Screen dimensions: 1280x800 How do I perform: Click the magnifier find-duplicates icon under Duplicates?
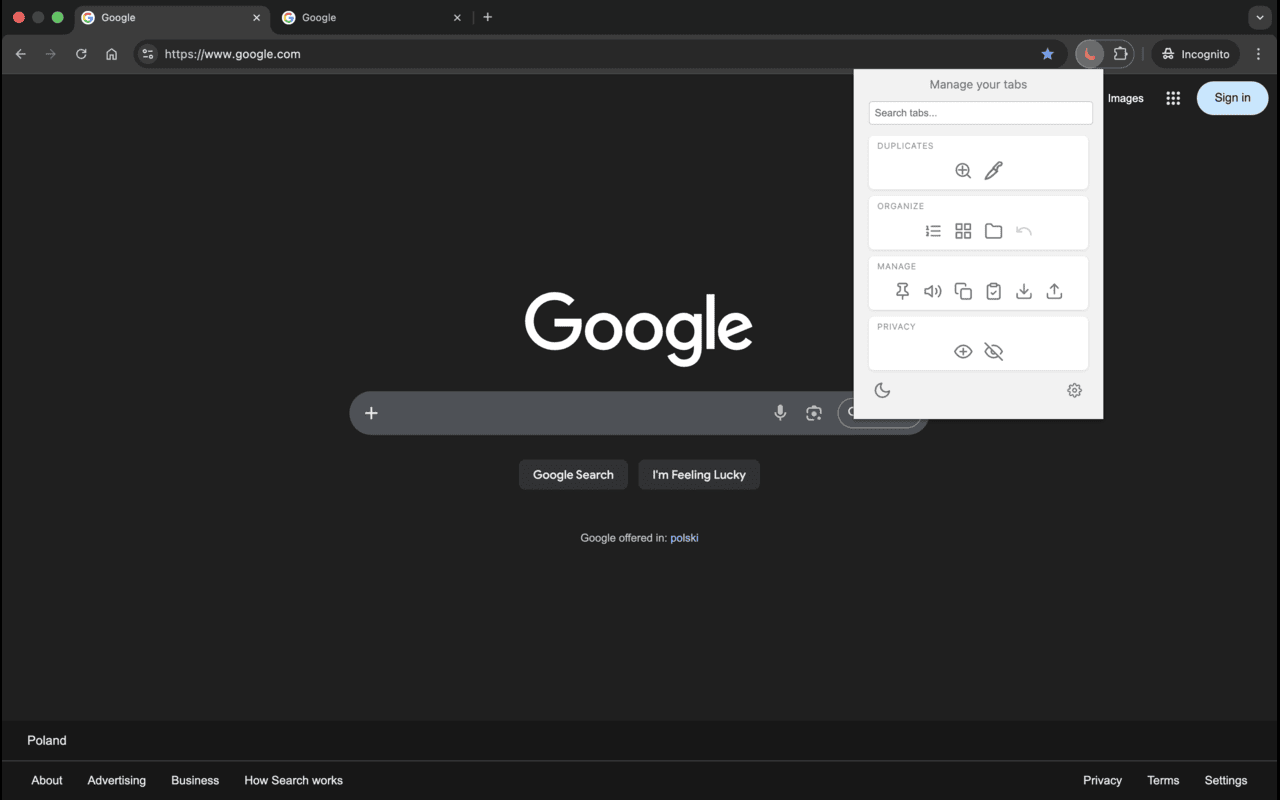coord(963,171)
